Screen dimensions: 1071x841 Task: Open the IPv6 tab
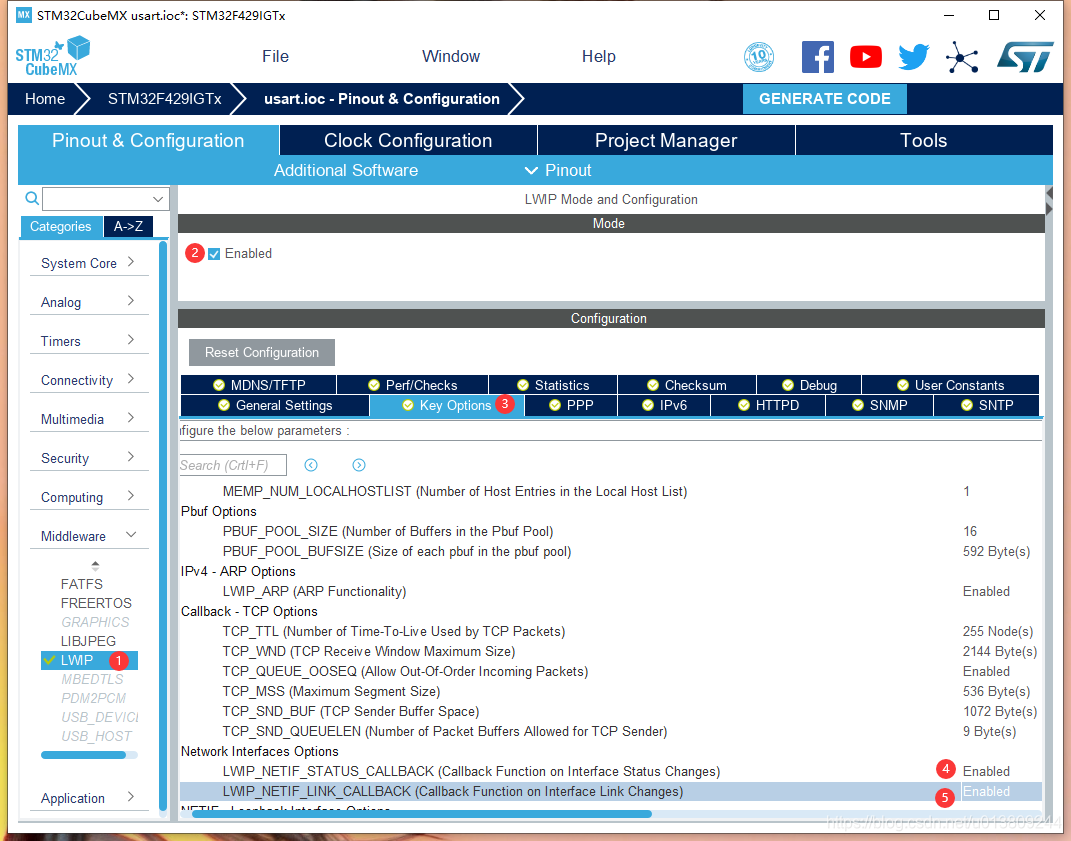(x=665, y=405)
